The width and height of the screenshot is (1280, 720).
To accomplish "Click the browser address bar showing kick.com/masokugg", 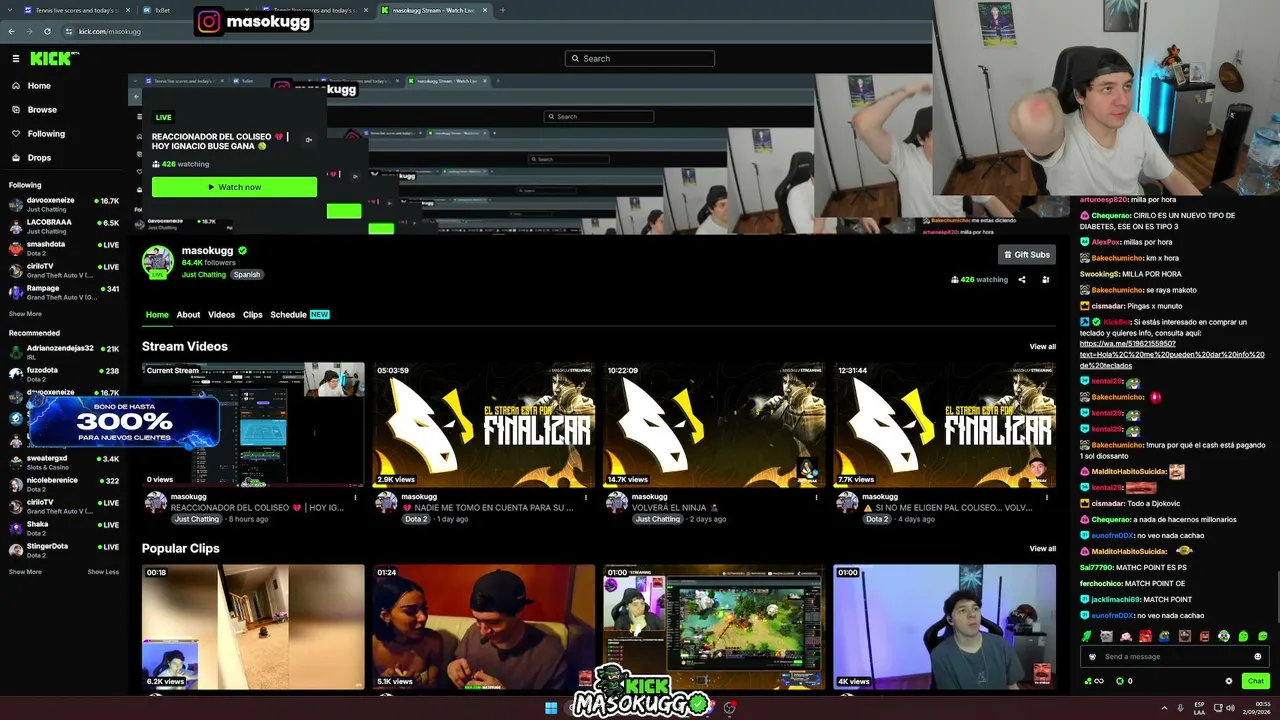I will (x=110, y=31).
